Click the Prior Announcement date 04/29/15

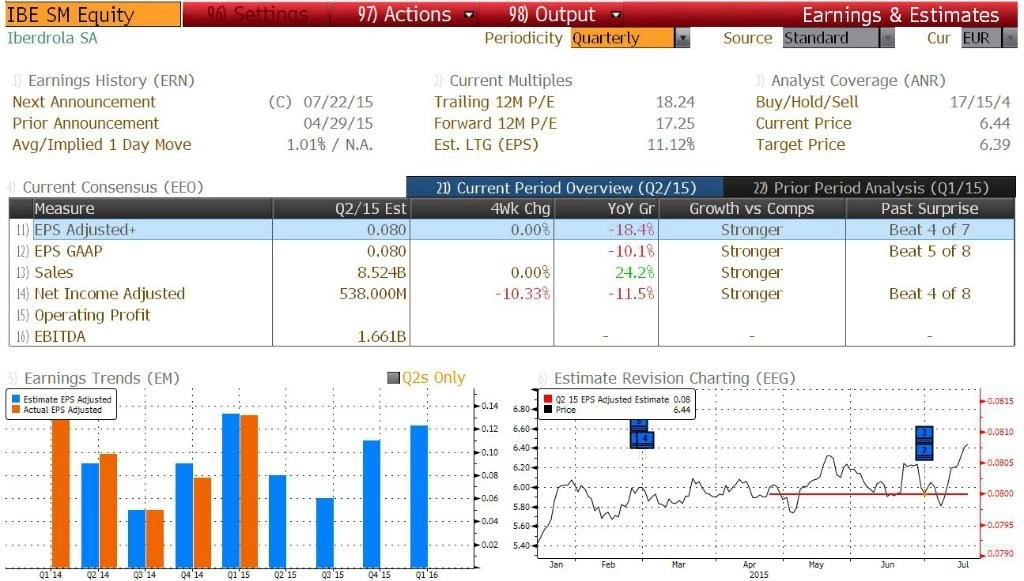point(338,123)
